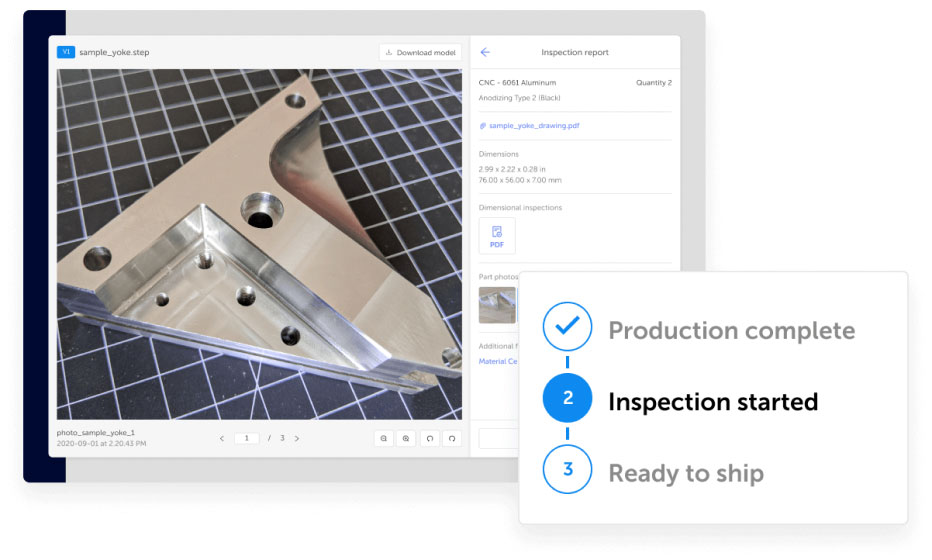Screen dimensions: 932x560
Task: Click the V1 version badge
Action: pyautogui.click(x=66, y=52)
